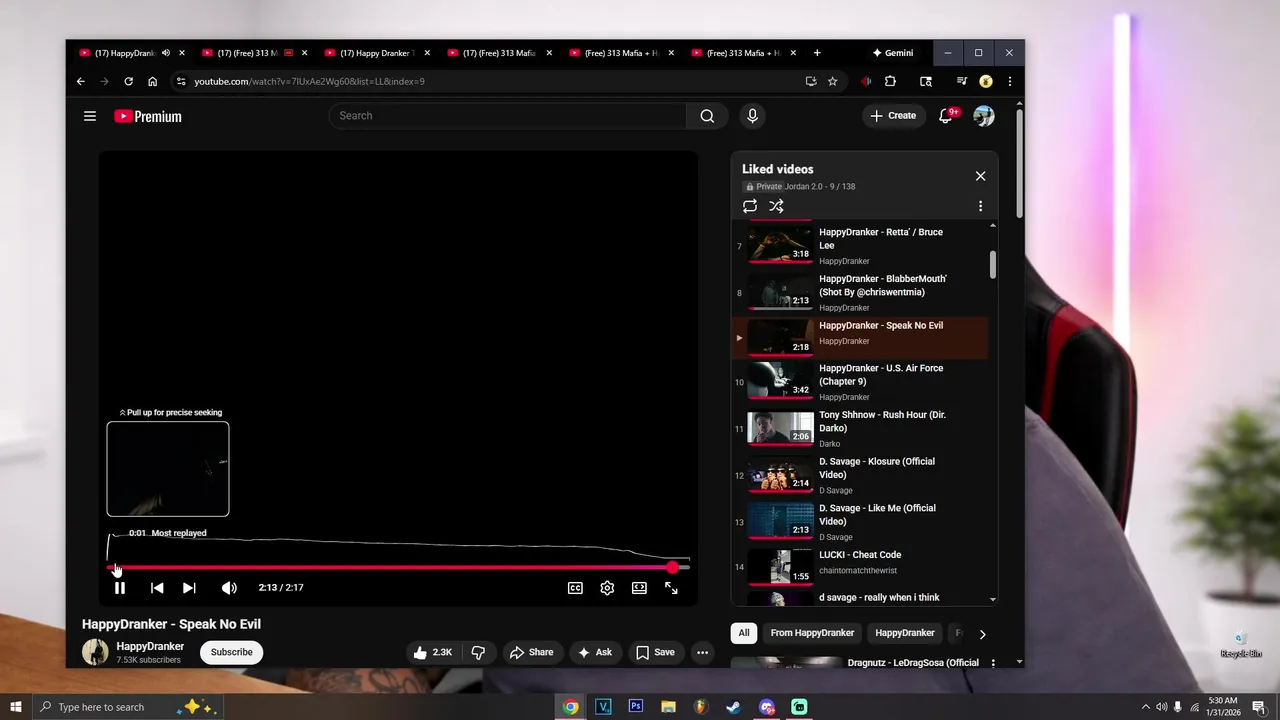1280x720 pixels.
Task: Play 'HappyDranker - U.S. Air Force (Chapter 9)'
Action: [x=860, y=381]
